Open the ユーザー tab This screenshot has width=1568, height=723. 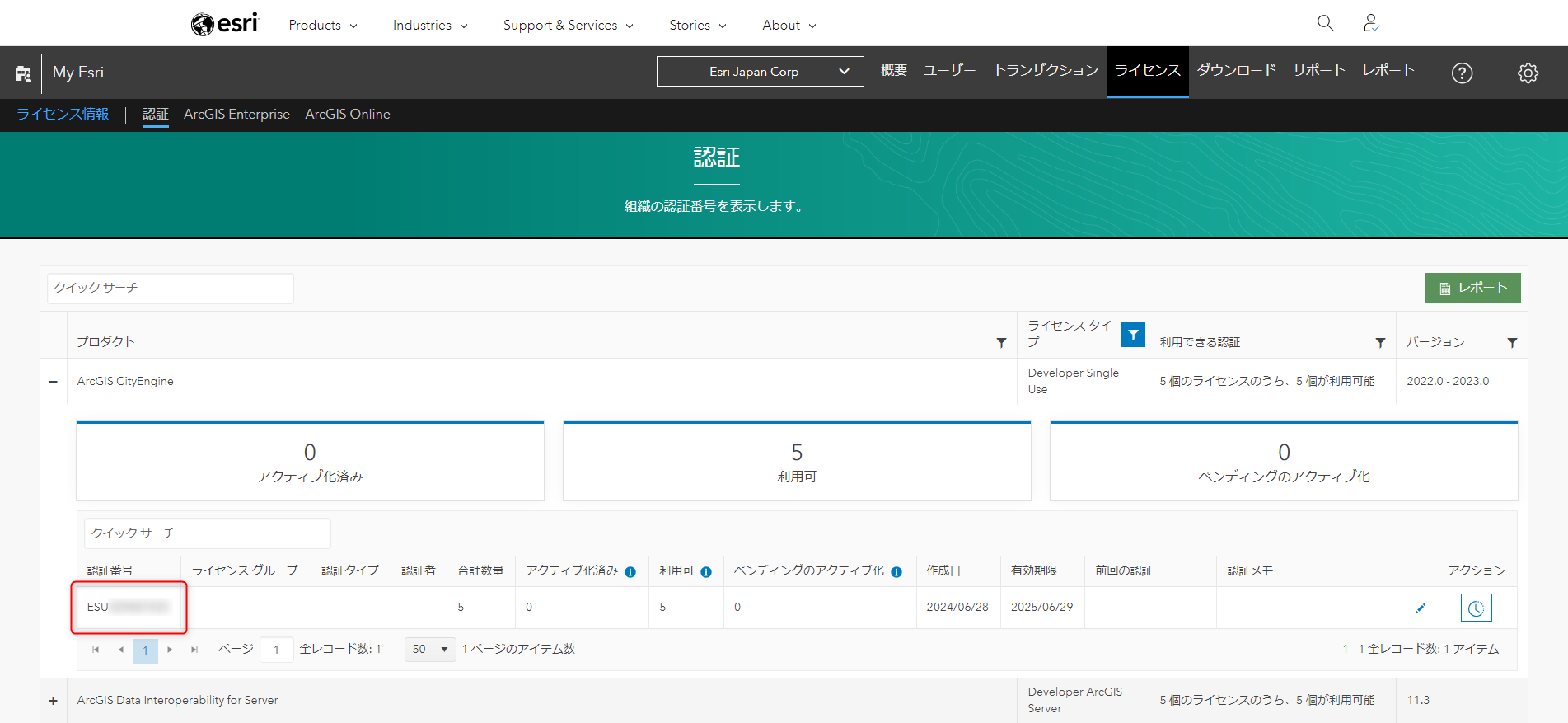(x=949, y=71)
